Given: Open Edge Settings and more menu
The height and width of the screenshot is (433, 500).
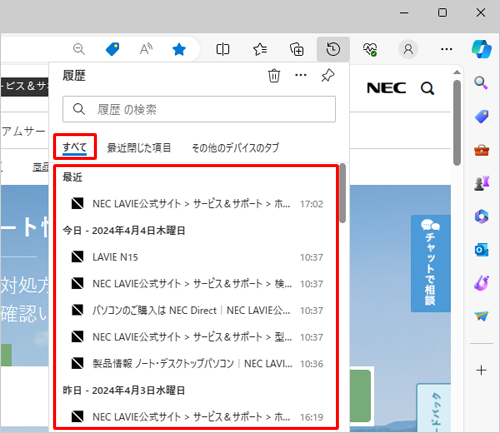Looking at the screenshot, I should pyautogui.click(x=446, y=49).
